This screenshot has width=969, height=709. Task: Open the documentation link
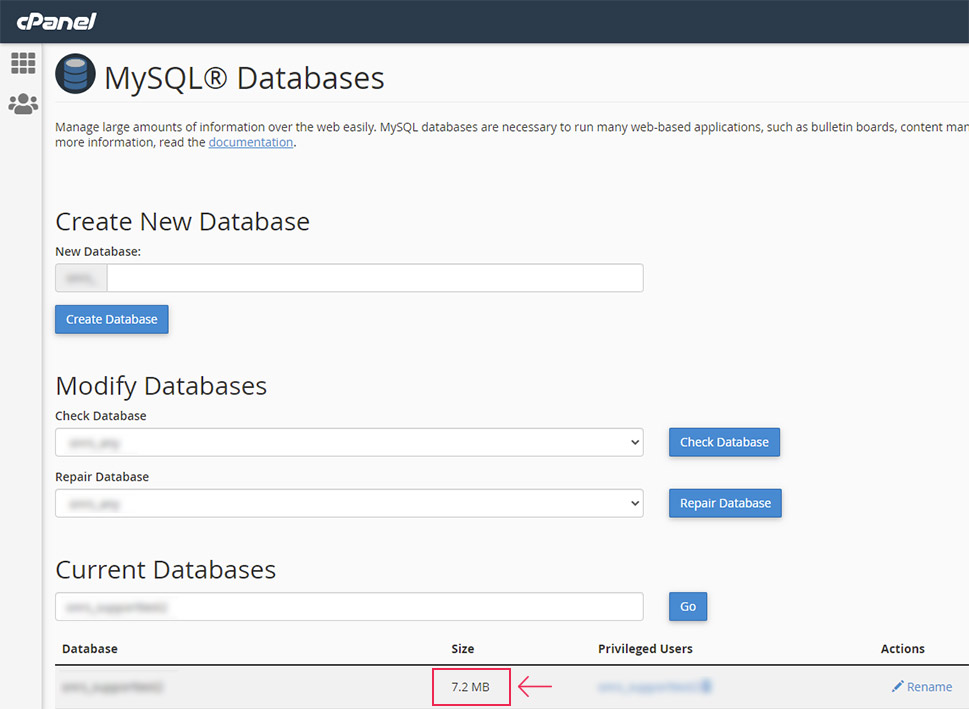tap(250, 142)
